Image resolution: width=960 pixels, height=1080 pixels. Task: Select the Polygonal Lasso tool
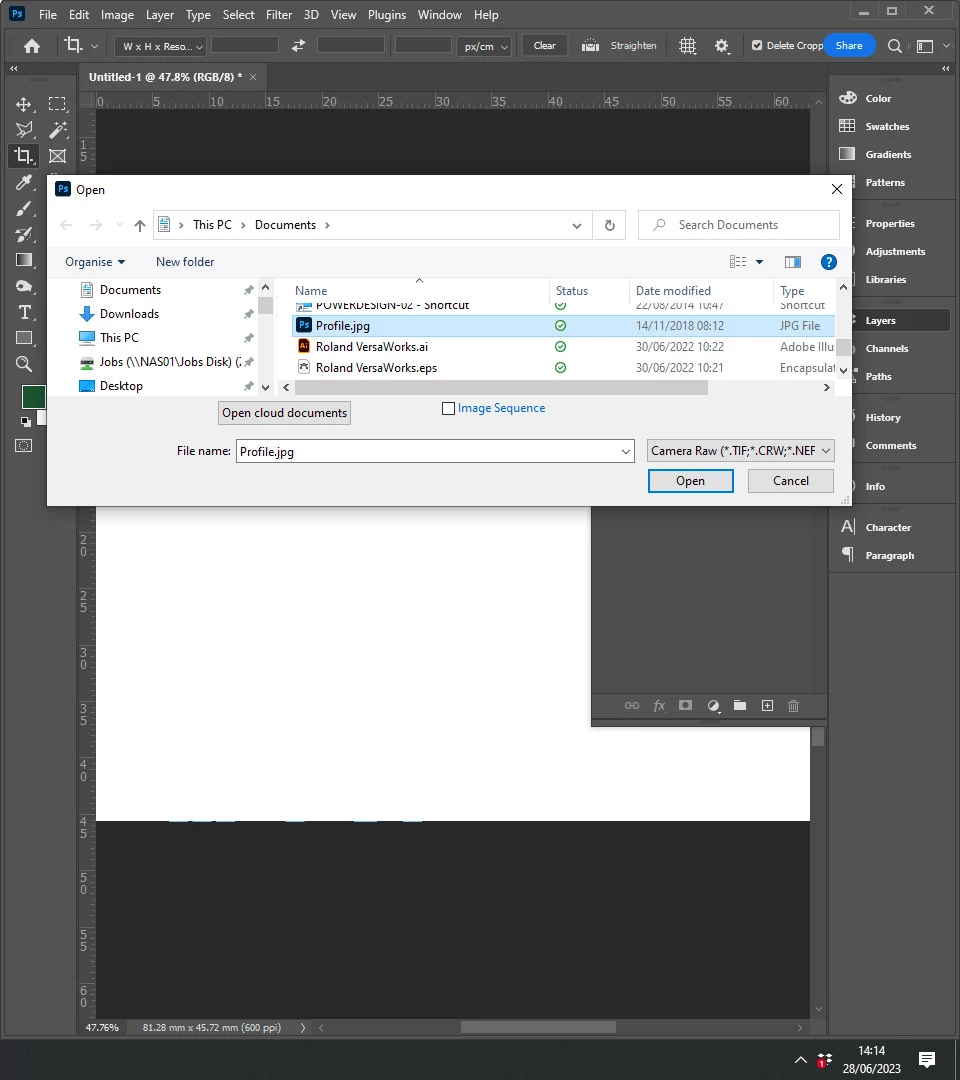(23, 129)
